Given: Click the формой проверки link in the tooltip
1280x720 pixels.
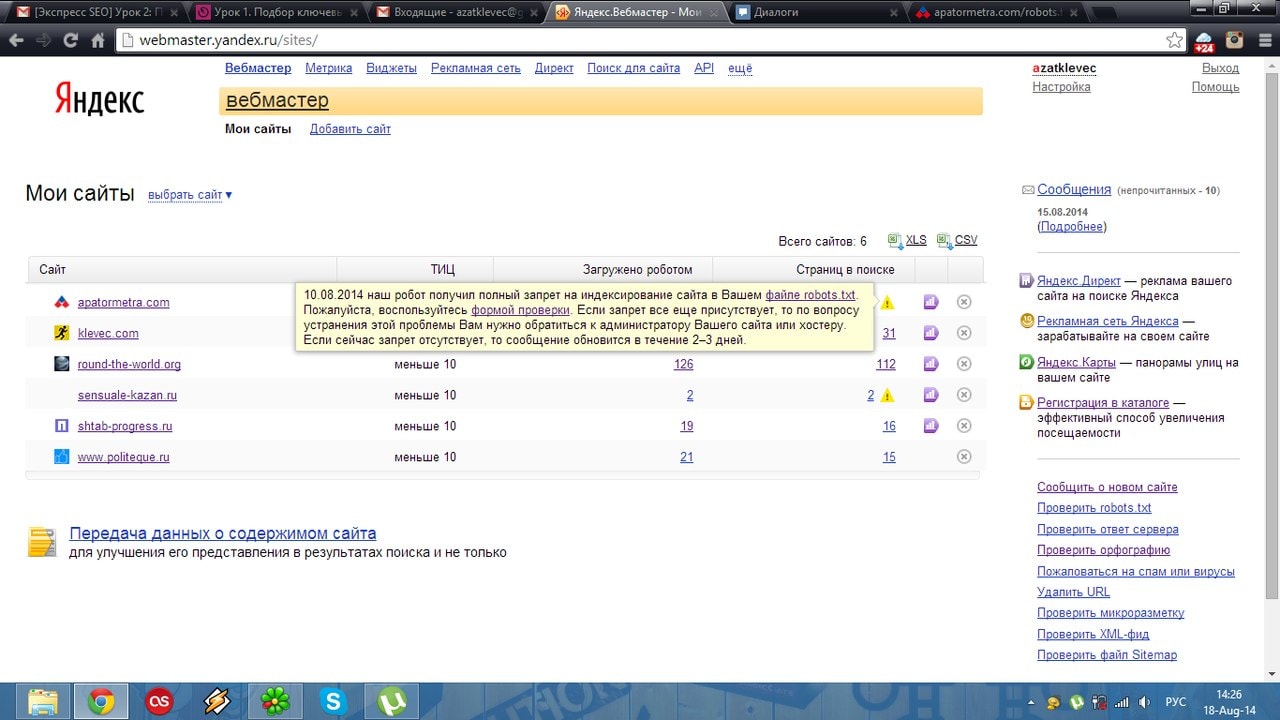Looking at the screenshot, I should click(520, 310).
